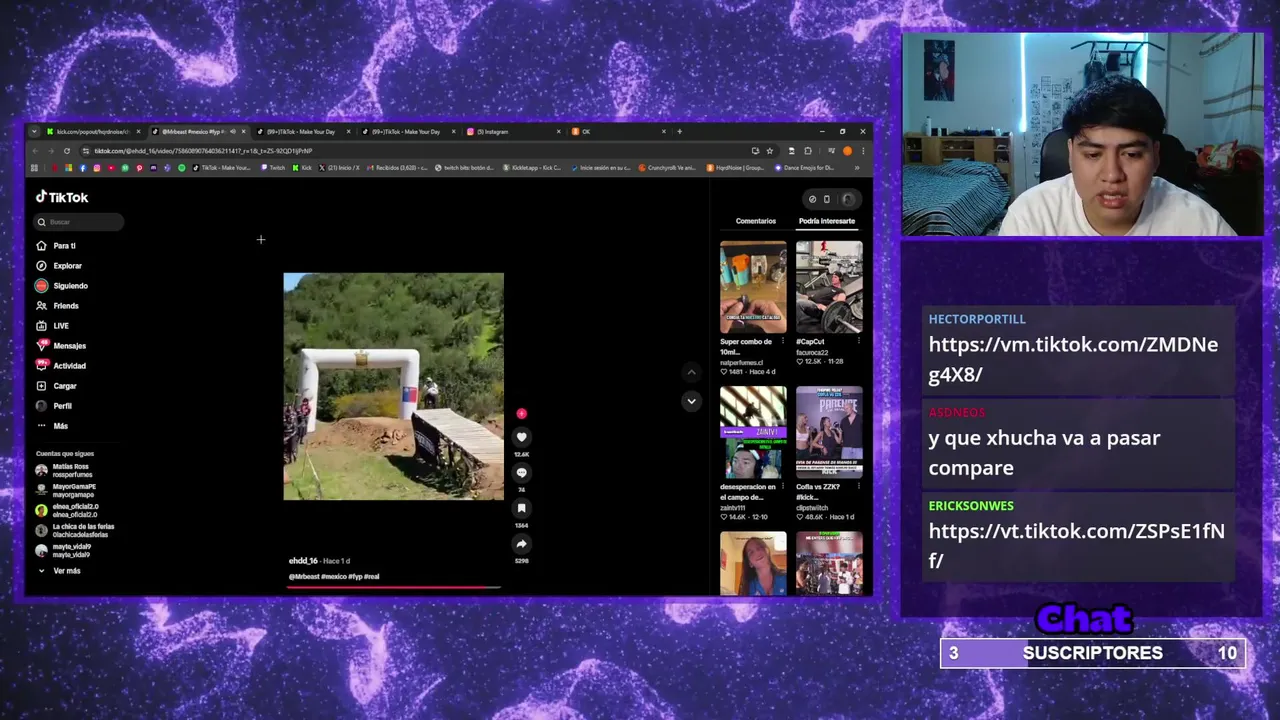Open video comments bubble icon
This screenshot has width=1280, height=720.
[521, 473]
